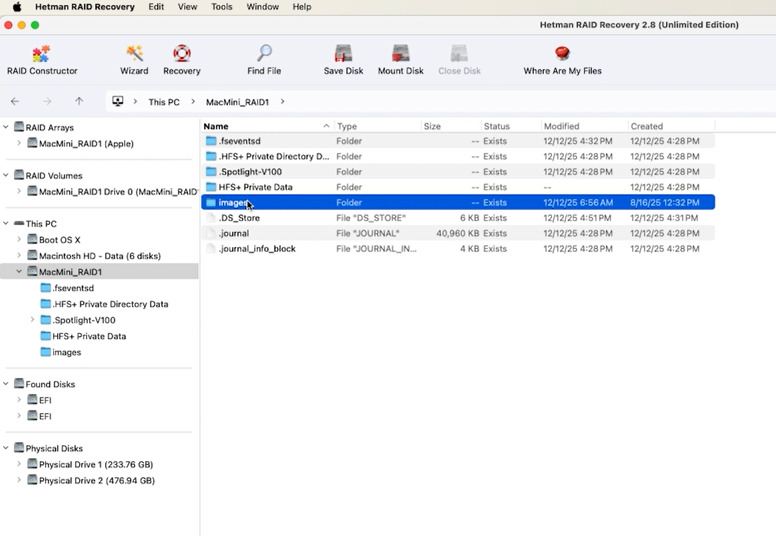Select the .DS_Store file

coord(458,218)
